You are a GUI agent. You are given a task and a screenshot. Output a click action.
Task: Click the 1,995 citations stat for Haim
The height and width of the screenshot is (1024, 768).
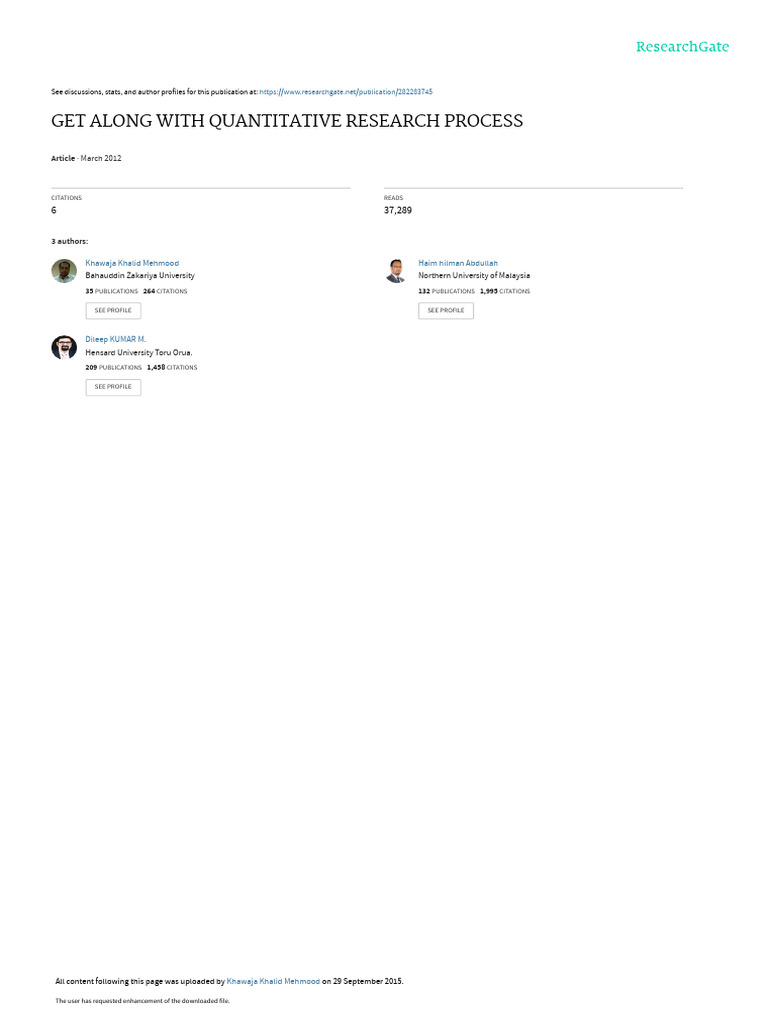point(505,291)
